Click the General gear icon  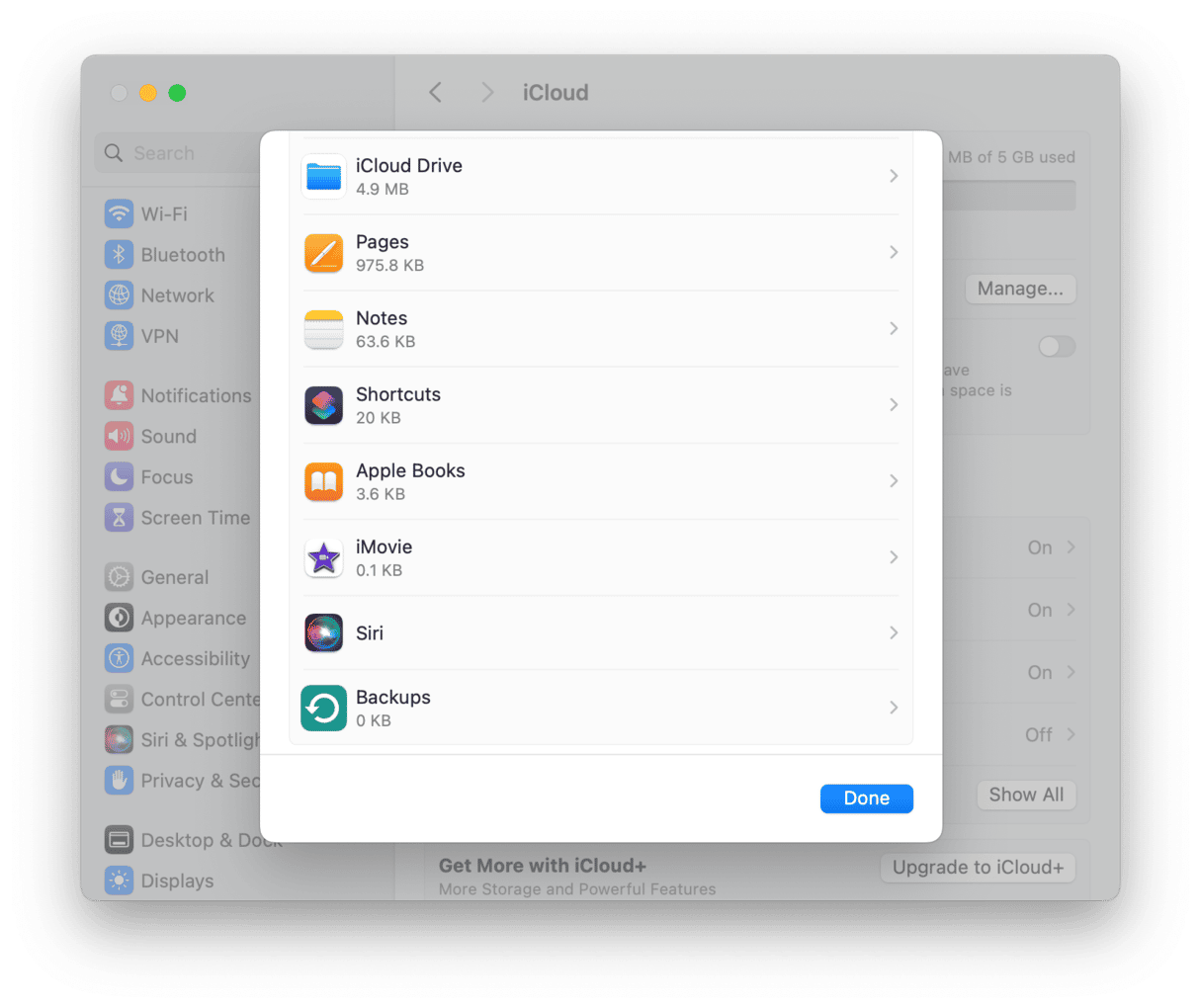[x=119, y=577]
